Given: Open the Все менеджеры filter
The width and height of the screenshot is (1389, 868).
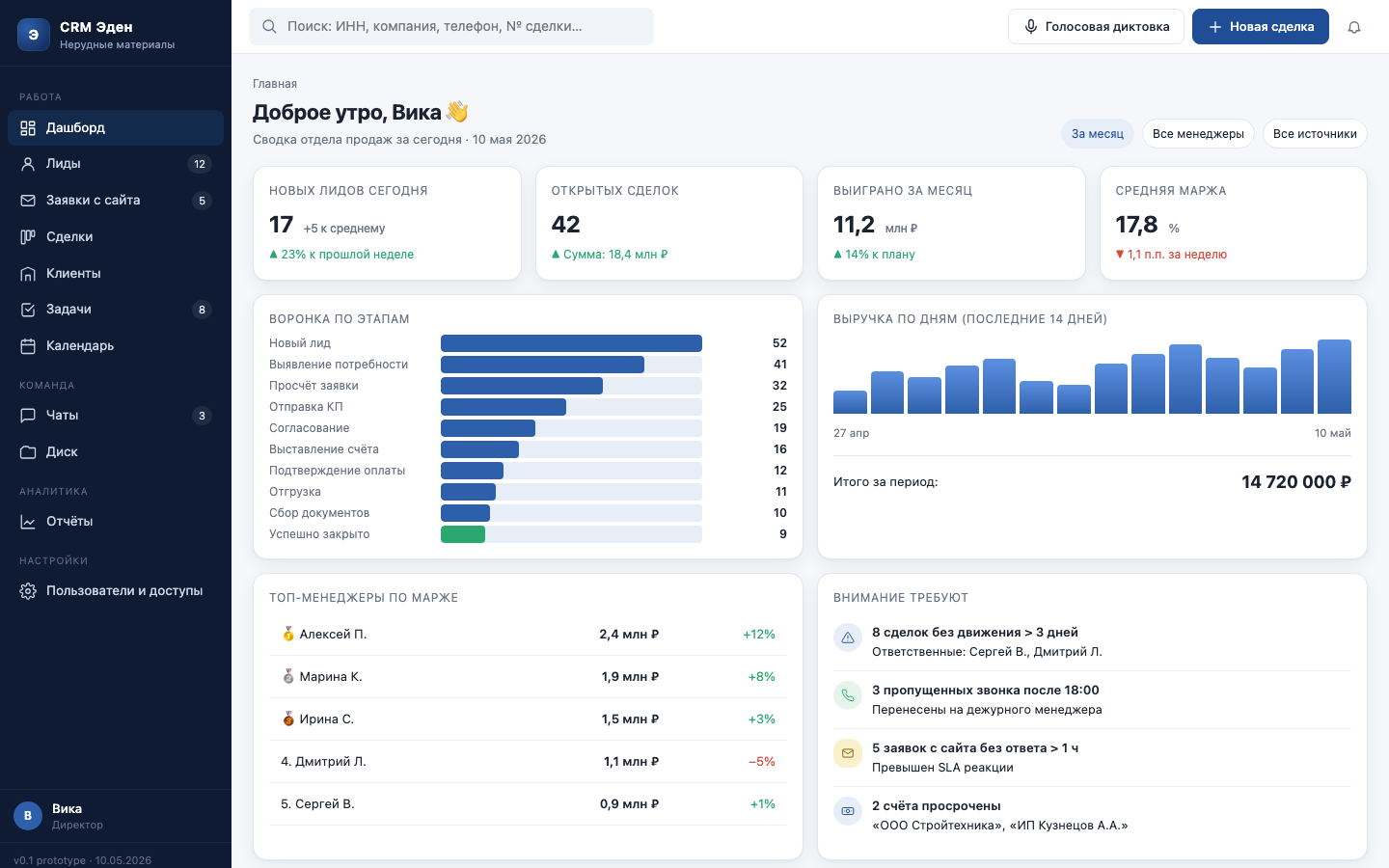Looking at the screenshot, I should pos(1198,134).
